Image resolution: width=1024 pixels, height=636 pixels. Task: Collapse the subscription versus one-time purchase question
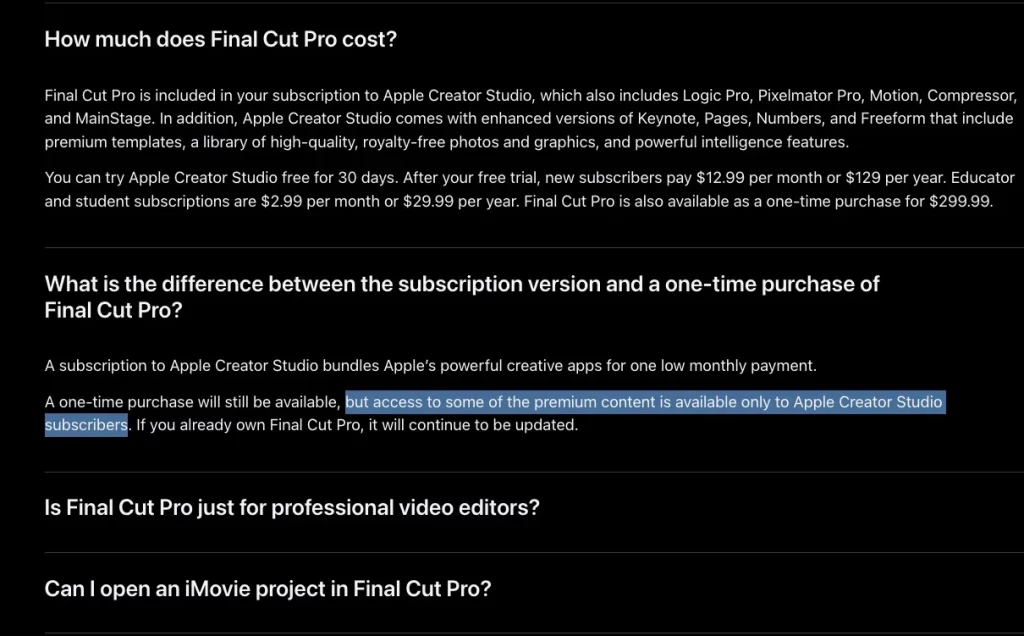pyautogui.click(x=461, y=296)
